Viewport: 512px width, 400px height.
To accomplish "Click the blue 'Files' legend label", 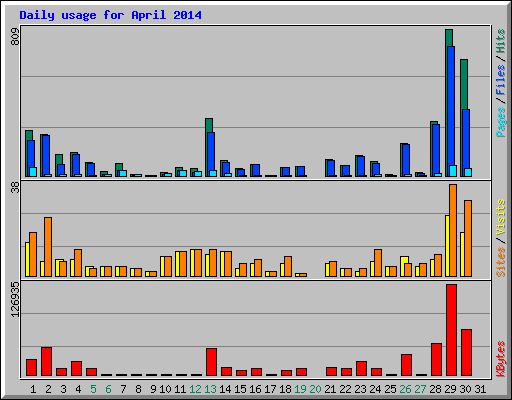I will 501,79.
